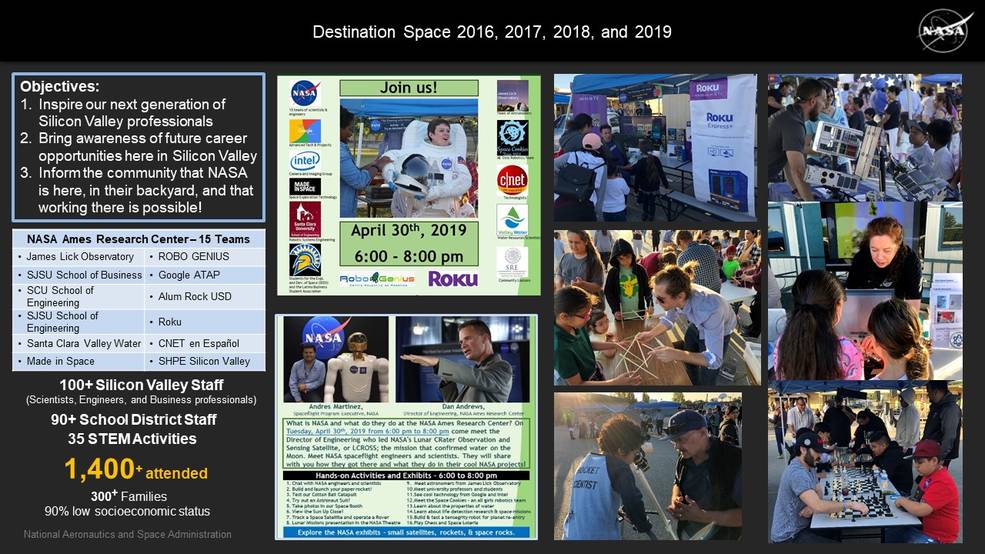Click the Roku Express banner logo in photo
This screenshot has width=985, height=554.
click(720, 119)
